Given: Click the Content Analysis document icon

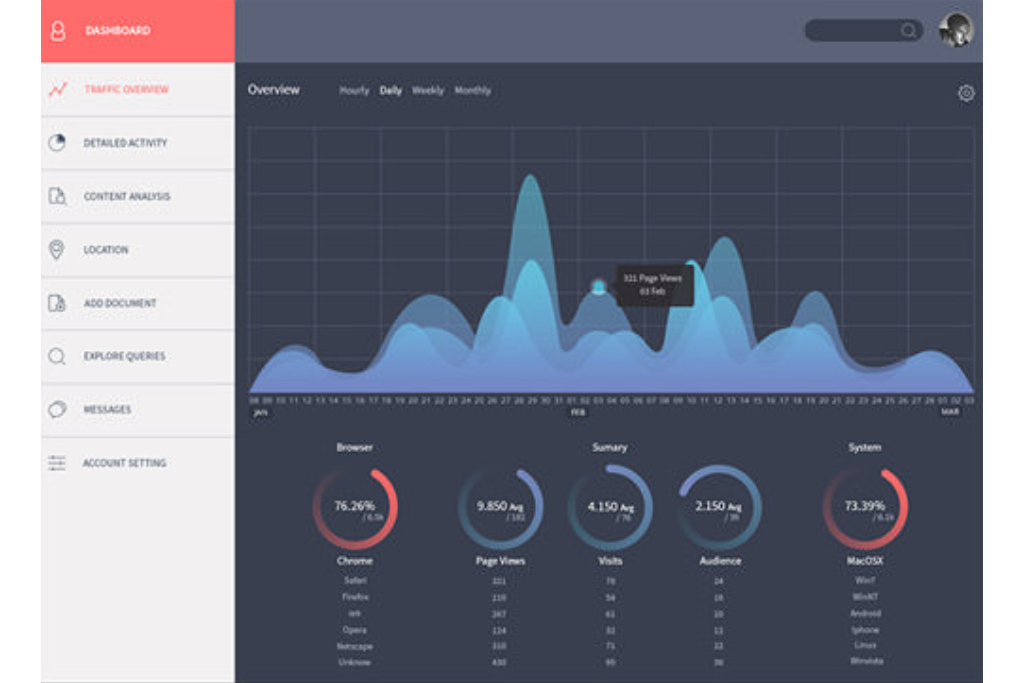Looking at the screenshot, I should [57, 196].
